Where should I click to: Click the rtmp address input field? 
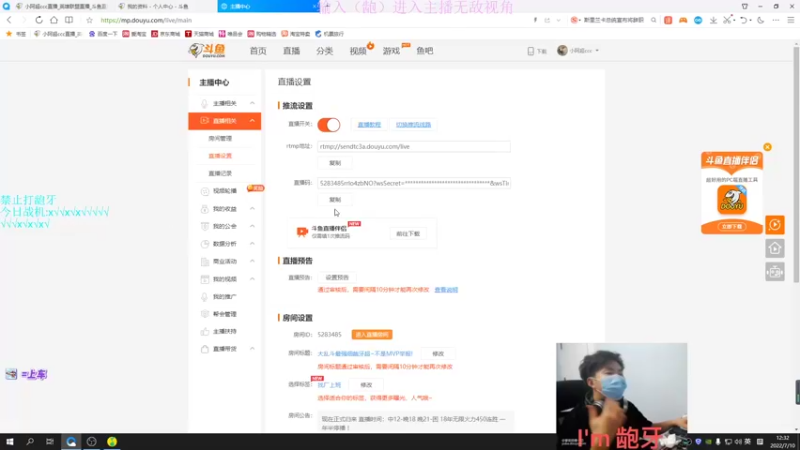pos(414,146)
